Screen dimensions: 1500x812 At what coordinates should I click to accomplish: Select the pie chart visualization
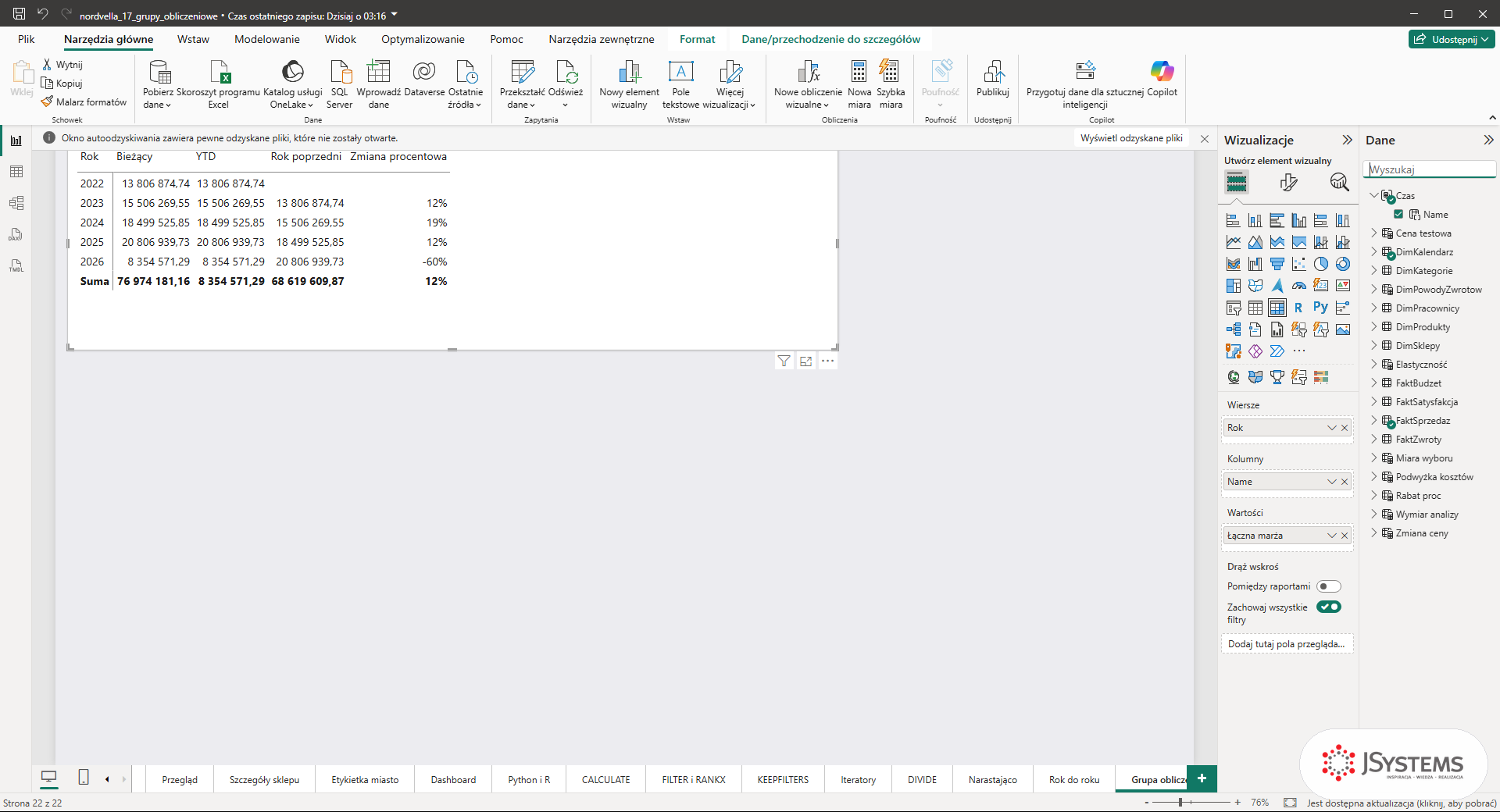pyautogui.click(x=1321, y=264)
